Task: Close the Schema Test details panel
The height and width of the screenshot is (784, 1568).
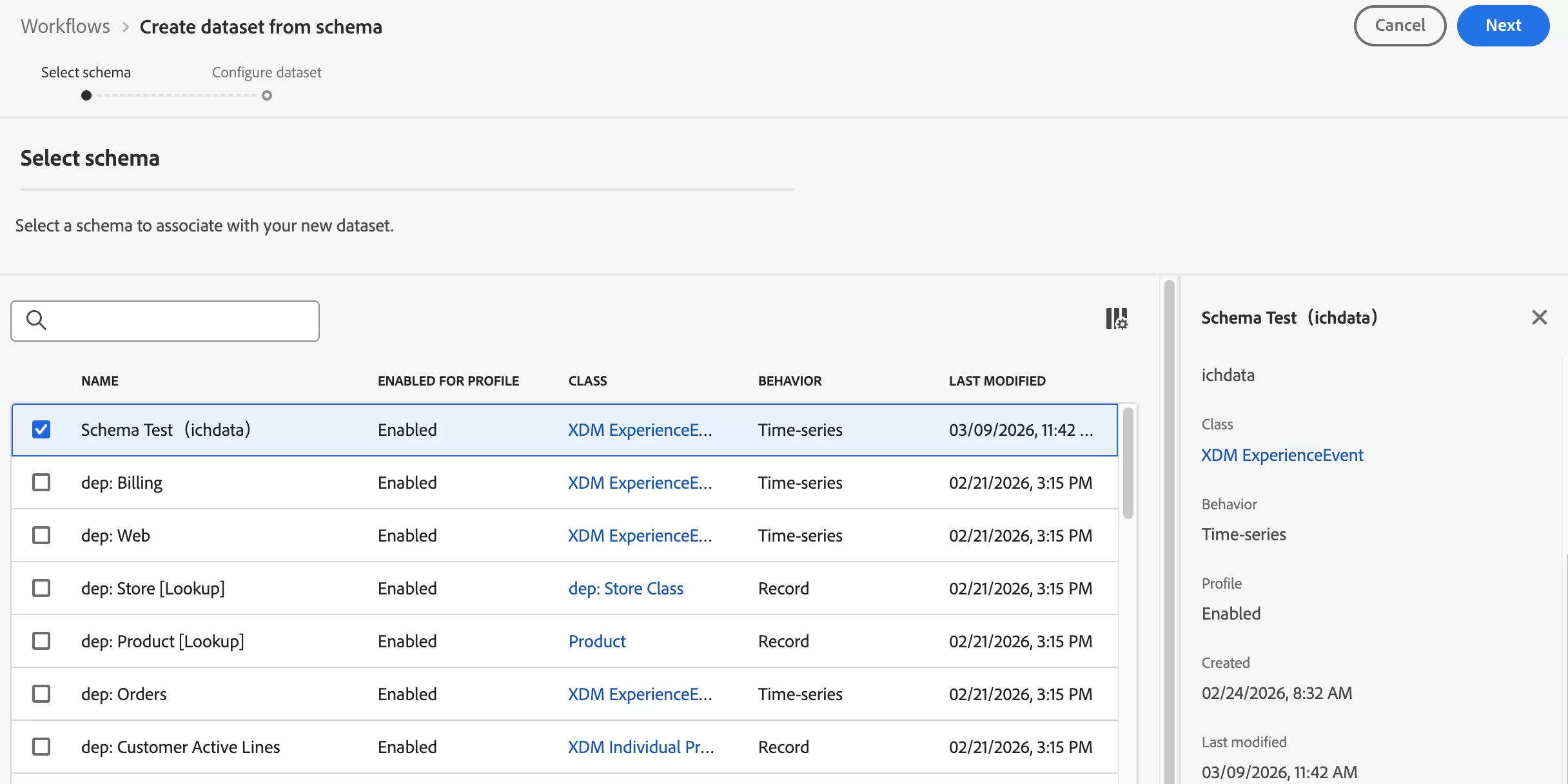Action: pyautogui.click(x=1539, y=317)
